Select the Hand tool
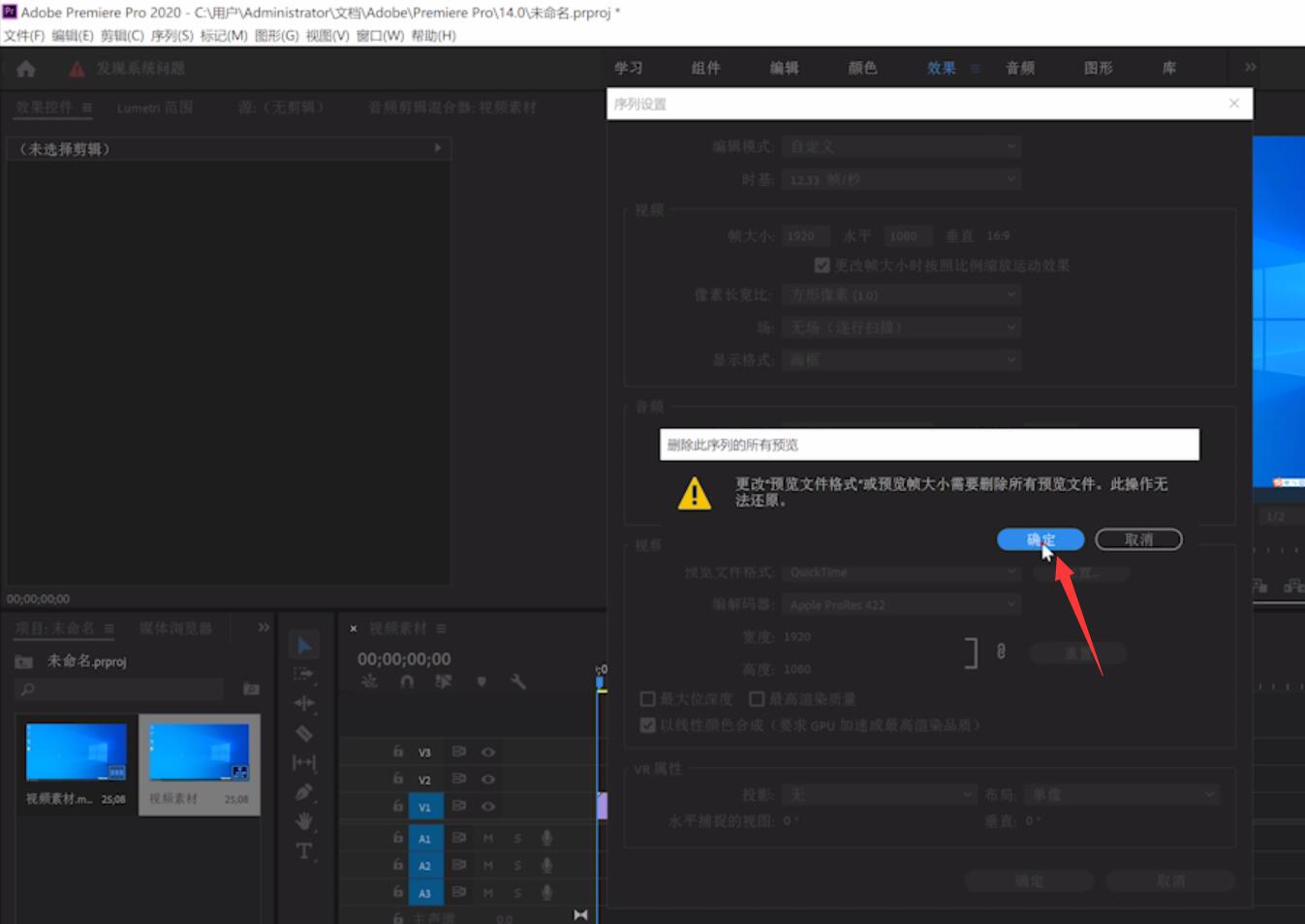Screen dimensions: 1305x924 (x=304, y=821)
